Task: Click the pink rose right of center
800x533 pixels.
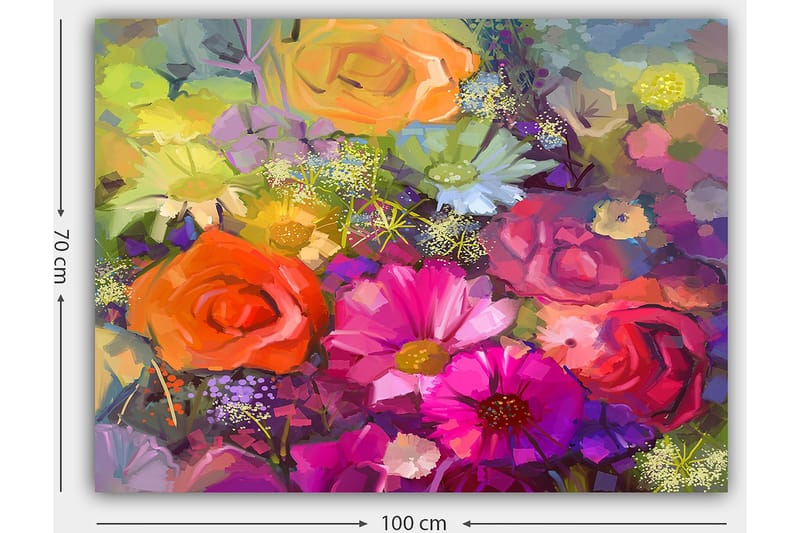Action: click(x=560, y=252)
